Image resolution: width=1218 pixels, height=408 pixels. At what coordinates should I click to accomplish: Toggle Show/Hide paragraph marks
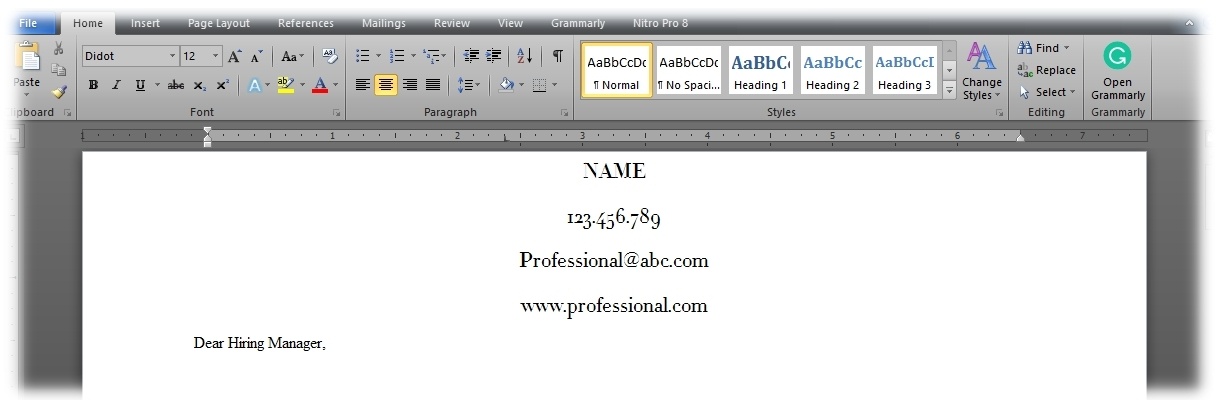point(557,57)
